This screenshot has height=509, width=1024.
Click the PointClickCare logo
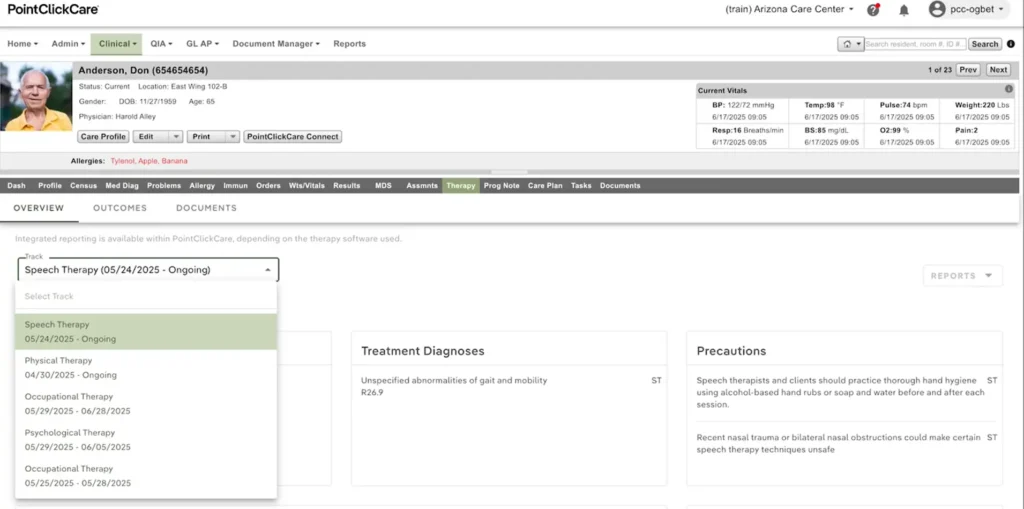point(53,9)
